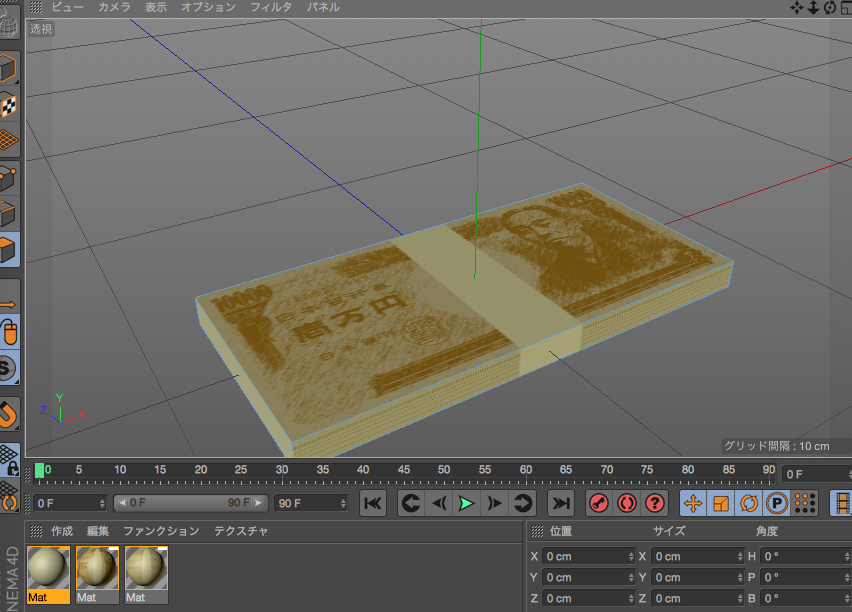
Task: Open the カメラ menu
Action: tap(114, 7)
